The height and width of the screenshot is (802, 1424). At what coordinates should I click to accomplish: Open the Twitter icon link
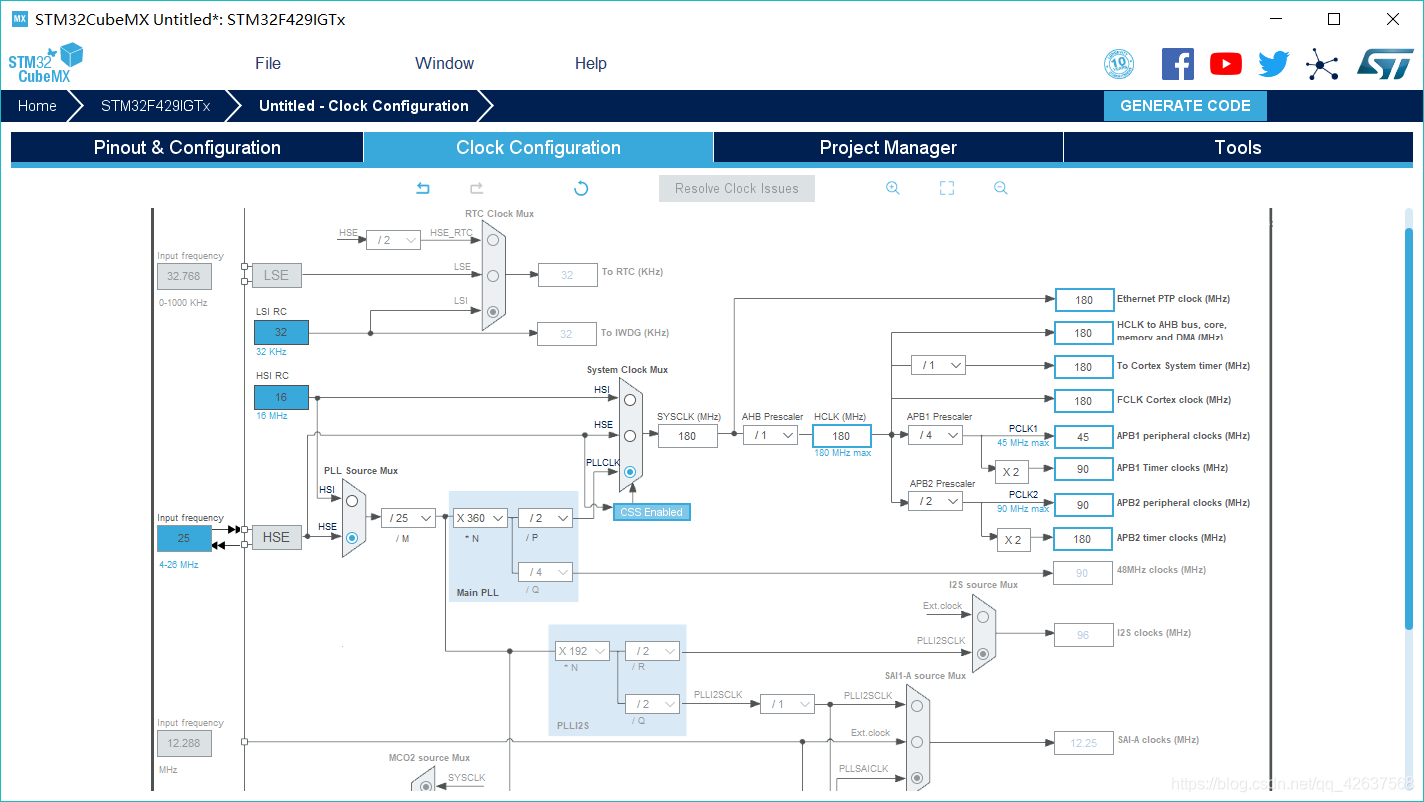pos(1274,64)
